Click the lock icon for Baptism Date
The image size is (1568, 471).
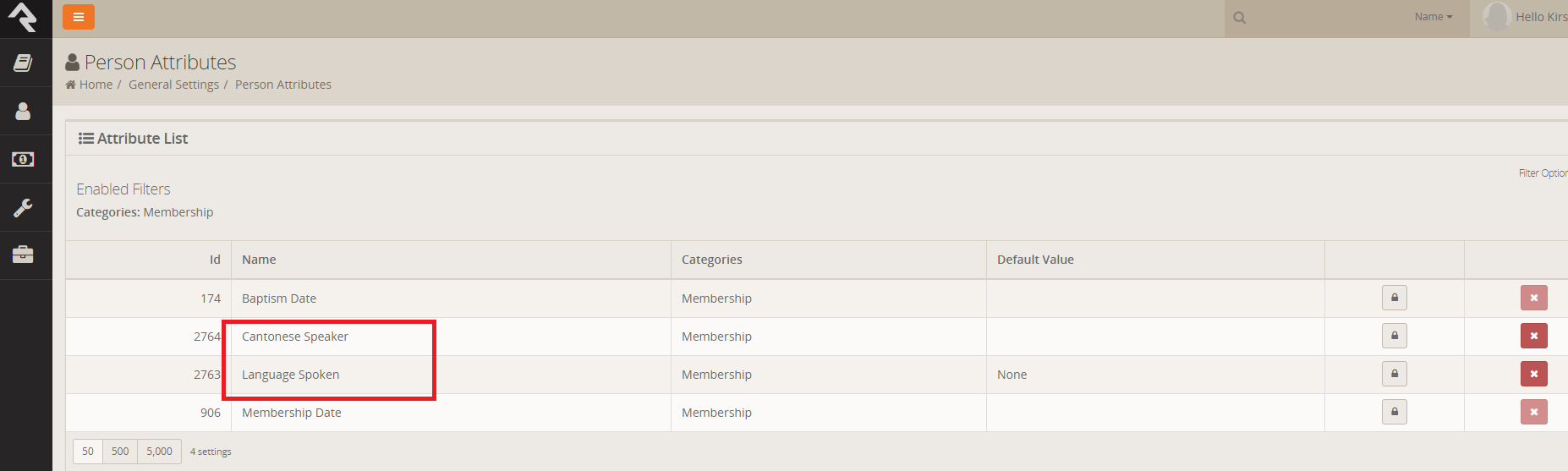[1395, 298]
